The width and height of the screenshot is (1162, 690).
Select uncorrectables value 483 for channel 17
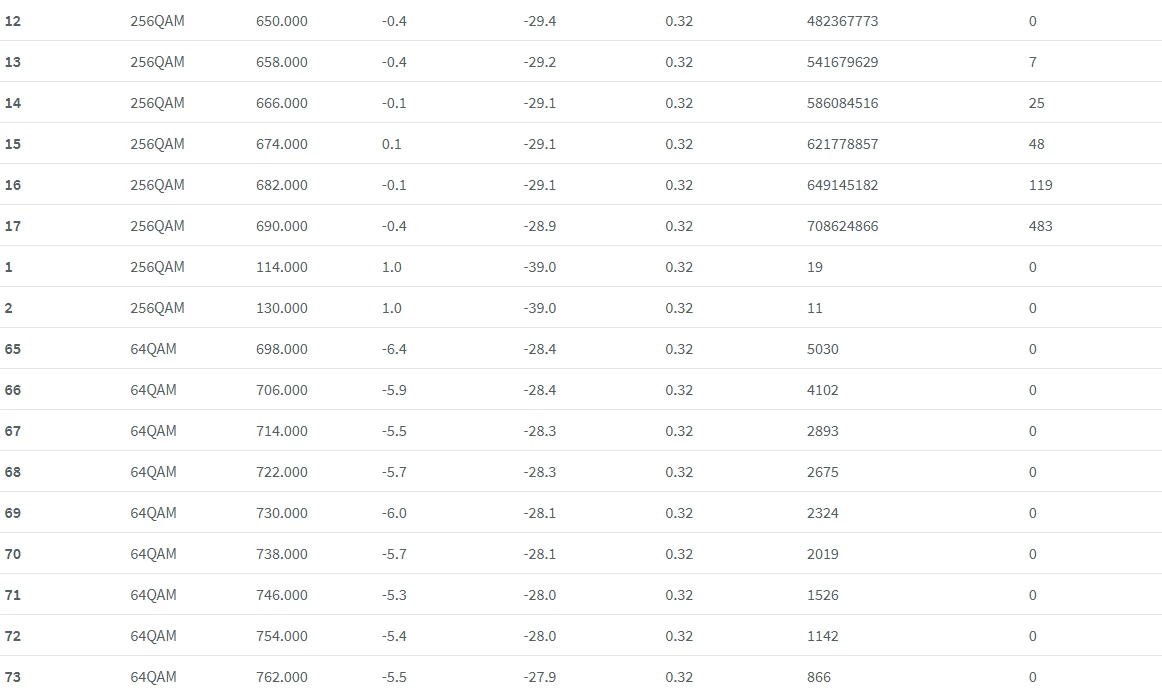(x=1040, y=226)
